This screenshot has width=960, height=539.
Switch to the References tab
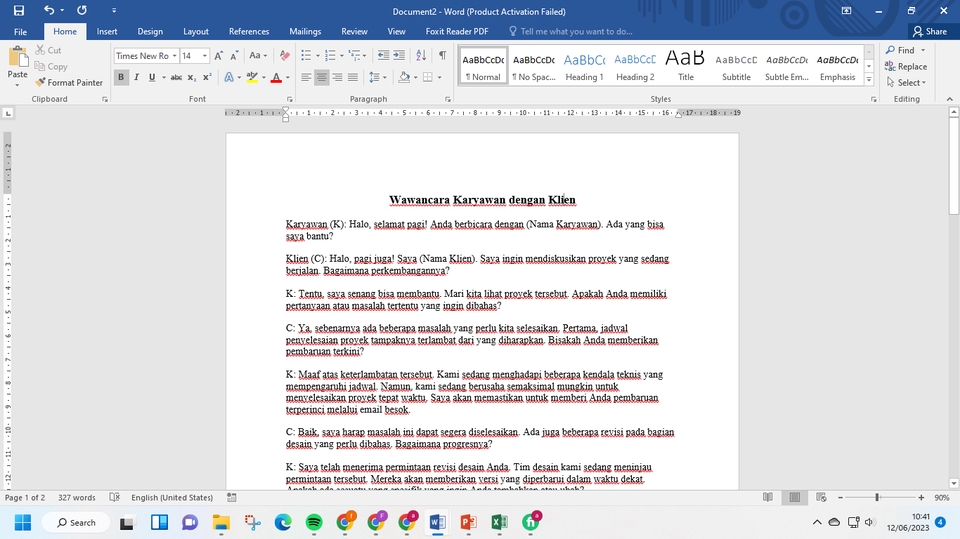click(x=249, y=31)
